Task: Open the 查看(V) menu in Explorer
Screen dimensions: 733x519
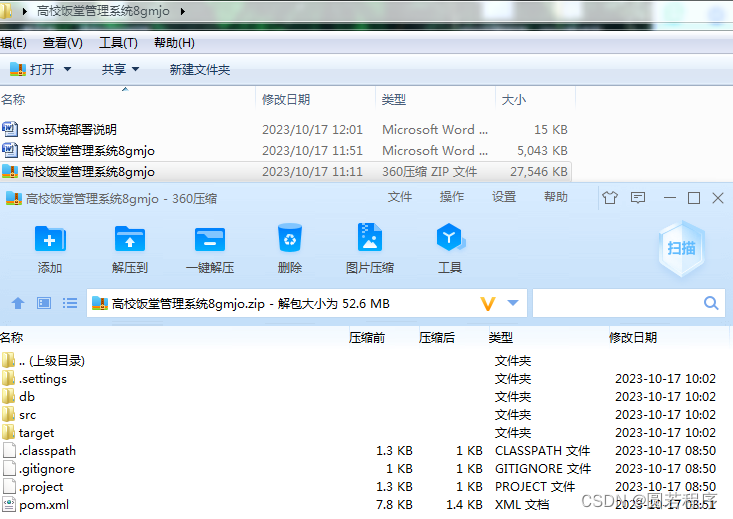Action: 63,43
